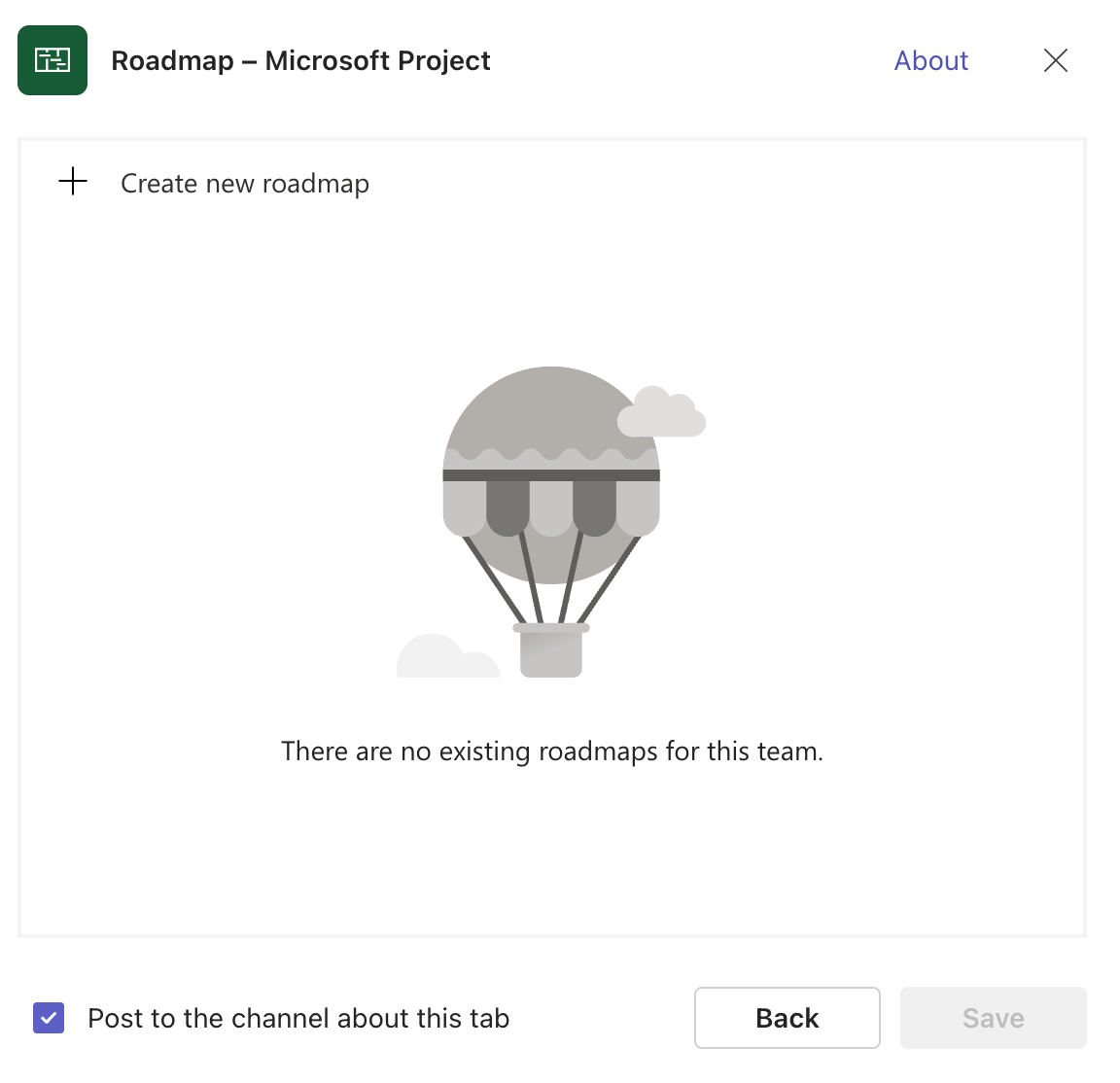Disable posting about this tab to the channel
The height and width of the screenshot is (1083, 1120).
click(48, 1018)
